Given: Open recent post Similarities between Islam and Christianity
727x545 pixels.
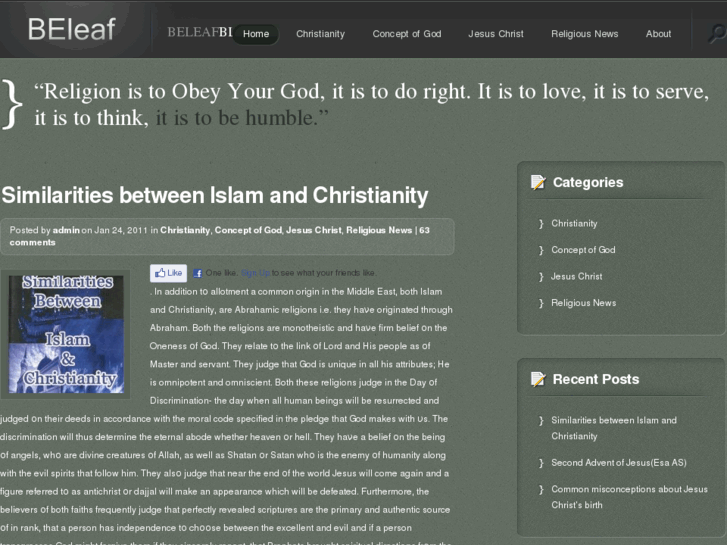Looking at the screenshot, I should pos(614,428).
